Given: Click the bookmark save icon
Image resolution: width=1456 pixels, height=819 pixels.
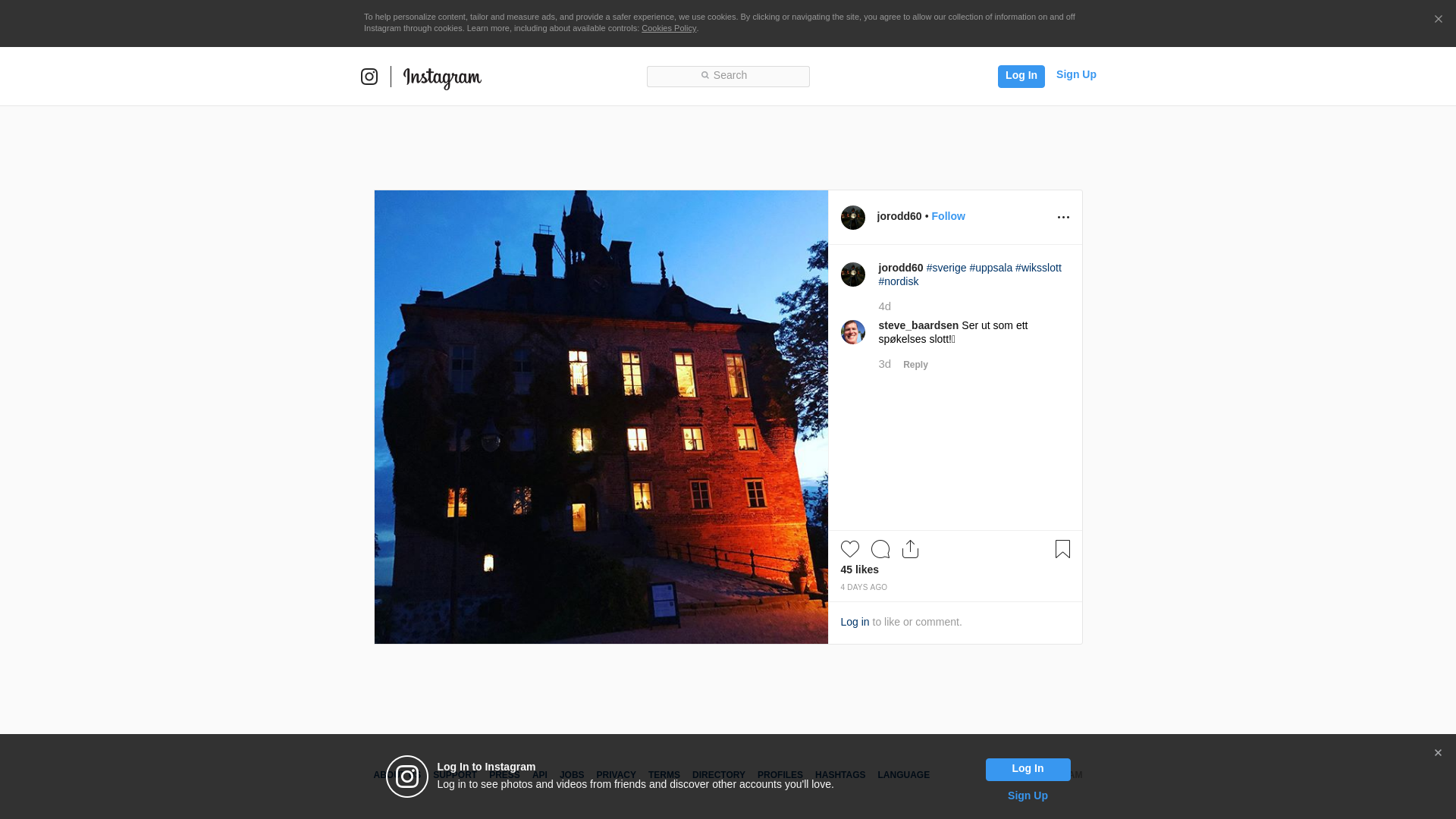Looking at the screenshot, I should pos(1062,549).
